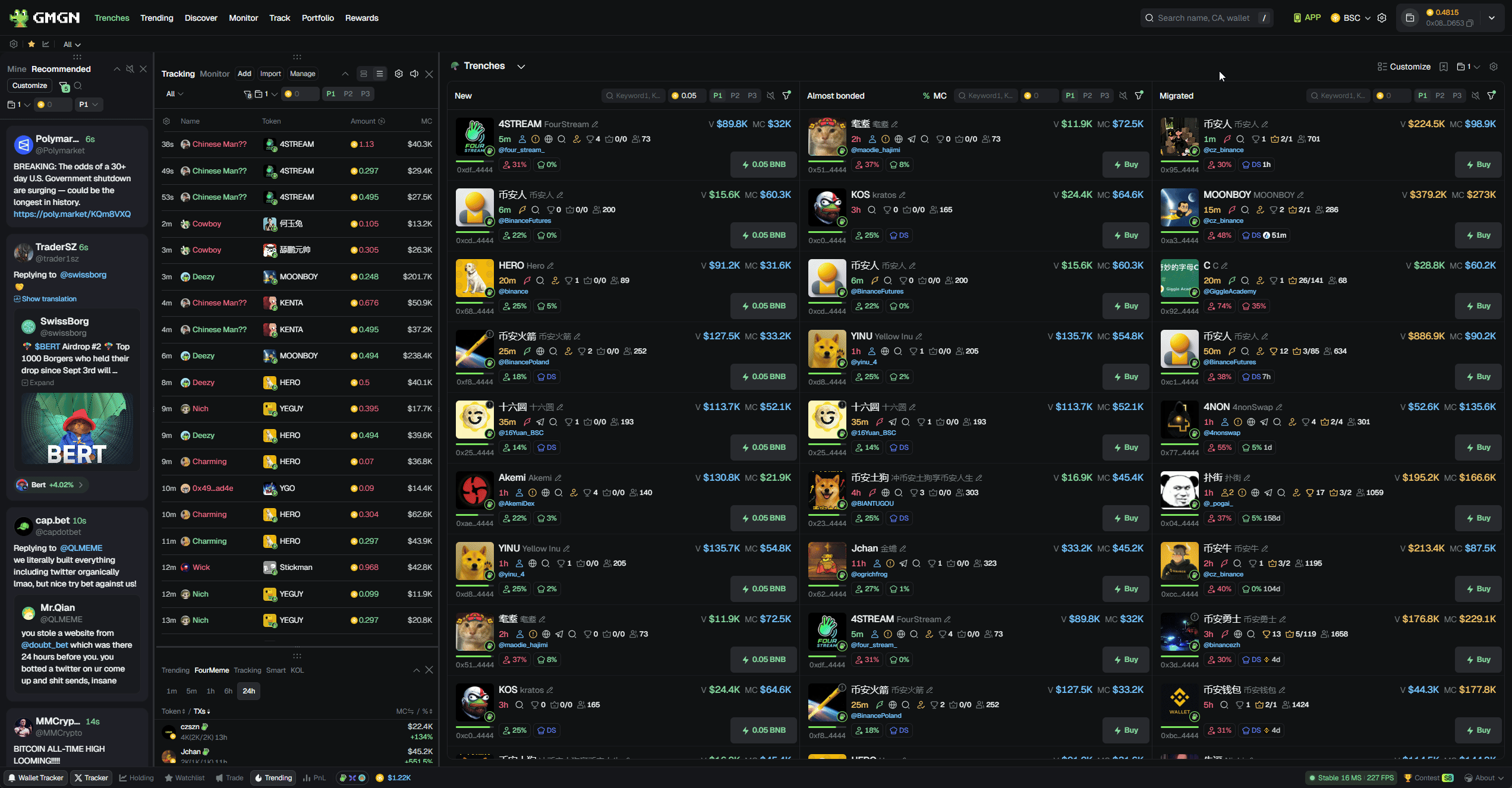This screenshot has height=788, width=1512.
Task: Unmute the Recommended feed sound icon
Action: [130, 69]
